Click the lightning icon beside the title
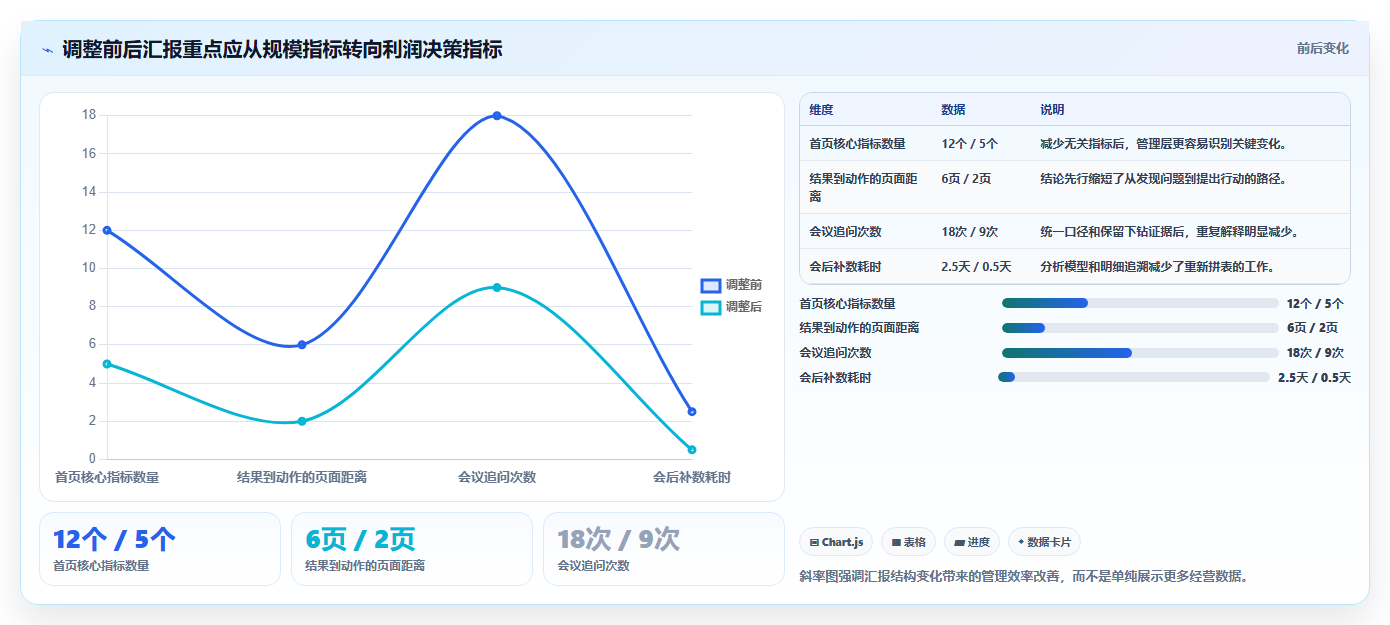1390x625 pixels. coord(47,50)
